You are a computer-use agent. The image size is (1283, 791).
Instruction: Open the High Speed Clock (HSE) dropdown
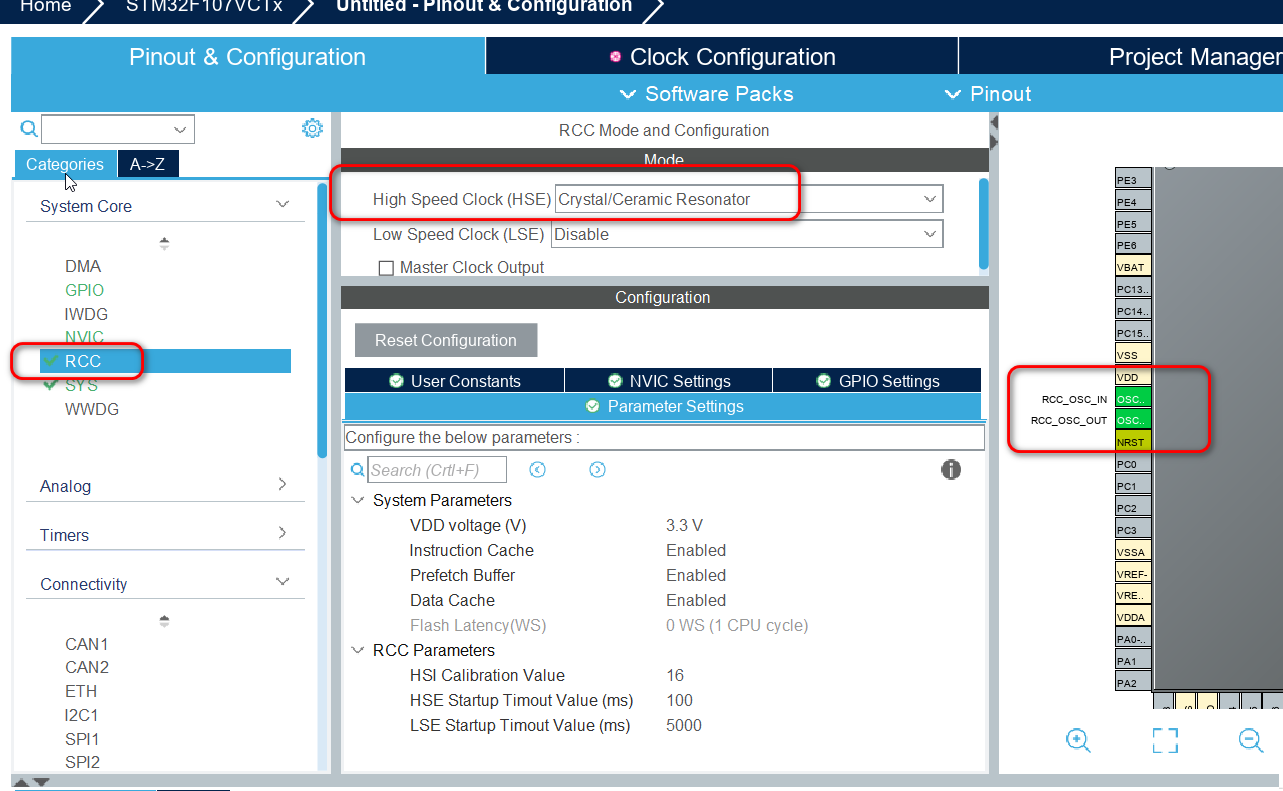click(x=749, y=199)
